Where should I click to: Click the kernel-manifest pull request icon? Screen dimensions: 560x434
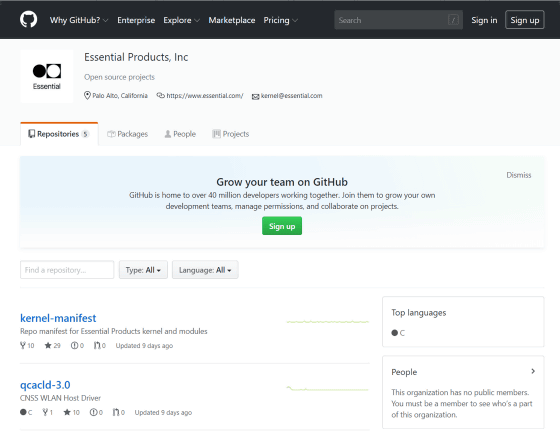point(97,345)
